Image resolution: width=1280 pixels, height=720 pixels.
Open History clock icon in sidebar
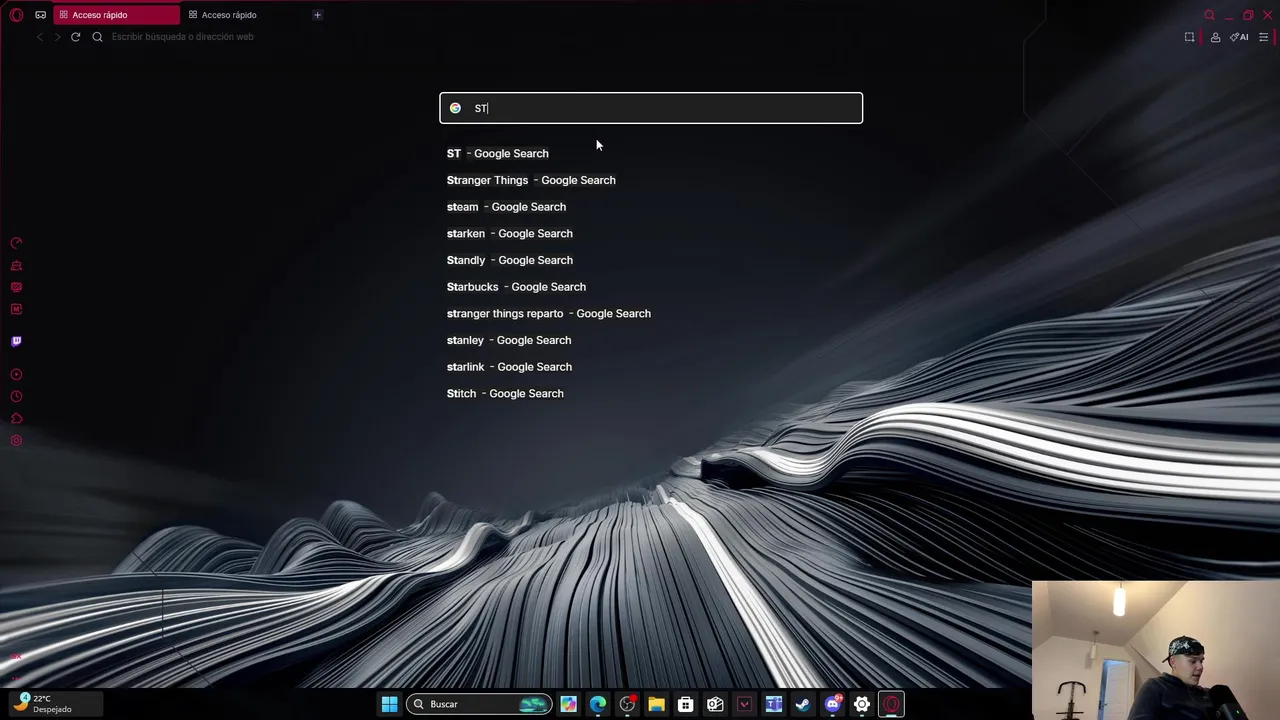coord(16,396)
